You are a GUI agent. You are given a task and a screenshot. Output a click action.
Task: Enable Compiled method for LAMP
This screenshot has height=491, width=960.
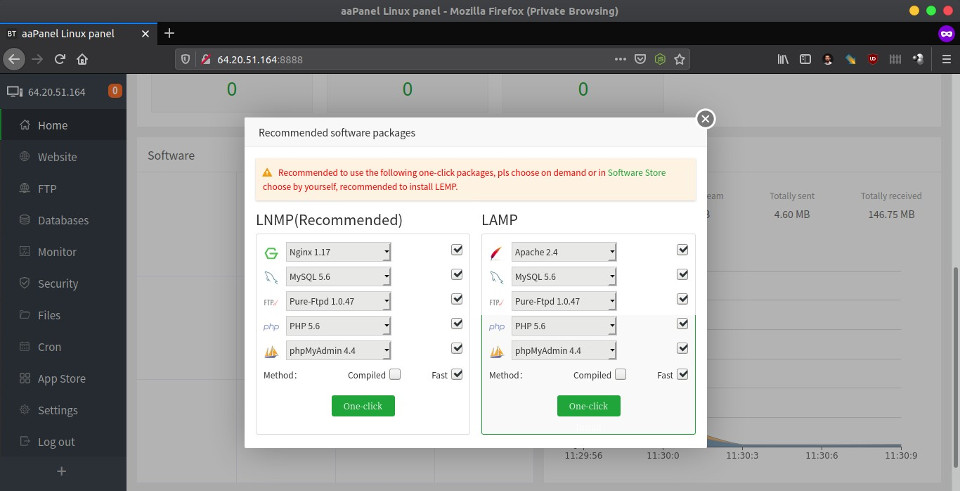[620, 374]
